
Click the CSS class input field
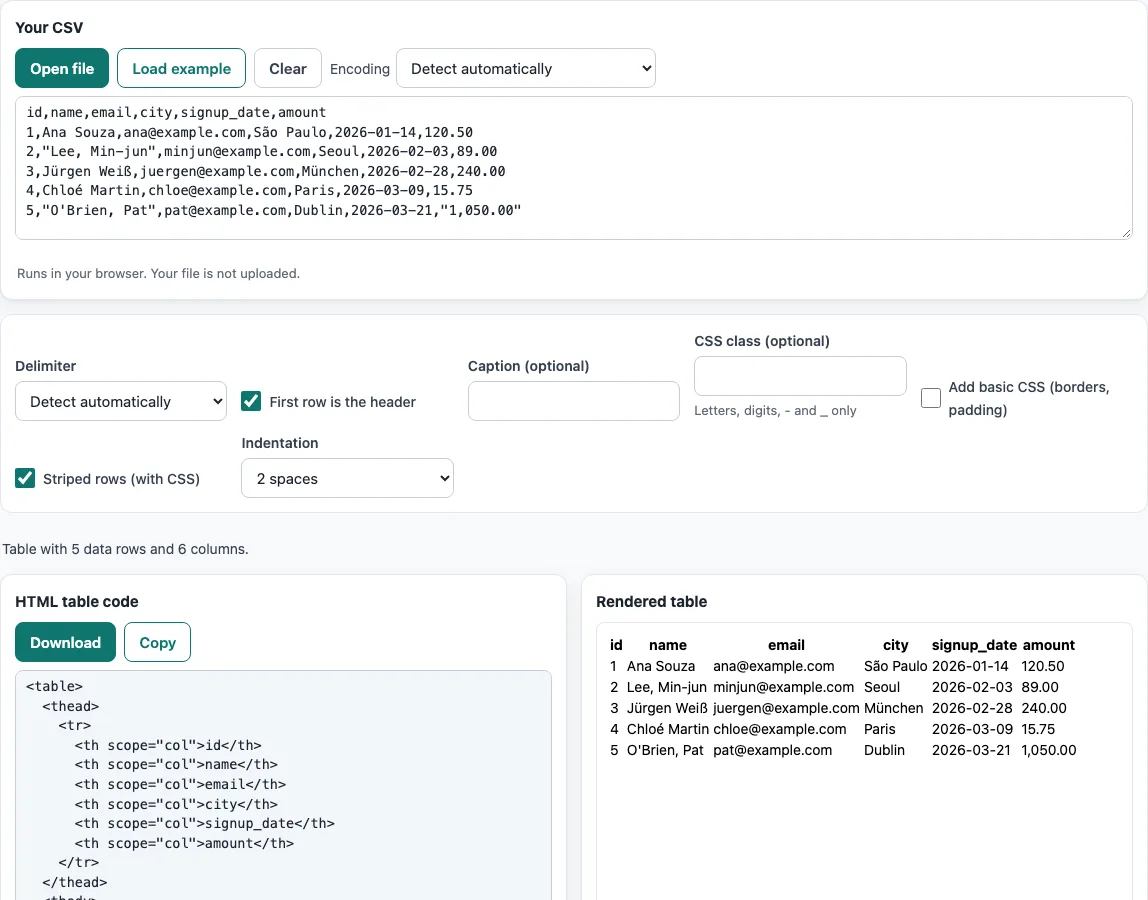(x=800, y=376)
